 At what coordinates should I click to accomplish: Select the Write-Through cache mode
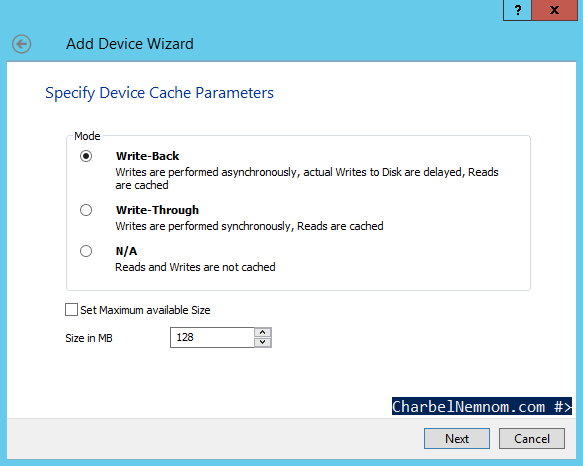point(86,210)
